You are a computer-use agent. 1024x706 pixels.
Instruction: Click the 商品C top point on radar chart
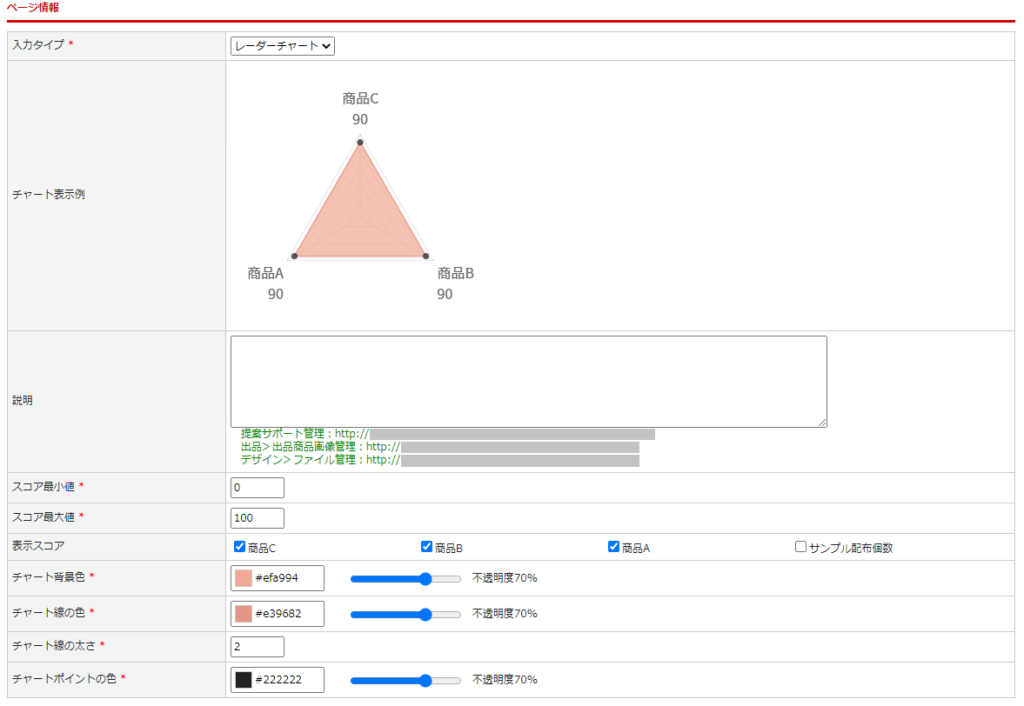(x=360, y=141)
